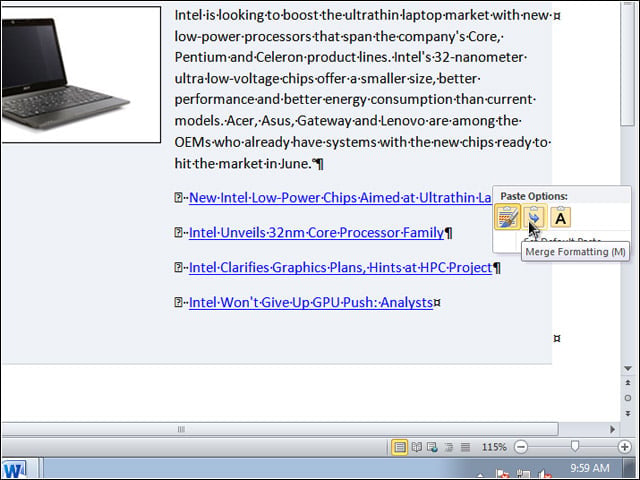Switch to Web Layout view

pyautogui.click(x=432, y=447)
